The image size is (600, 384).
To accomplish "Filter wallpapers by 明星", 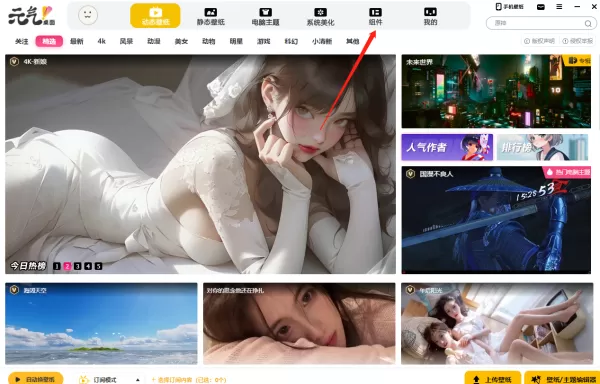I will coord(236,41).
